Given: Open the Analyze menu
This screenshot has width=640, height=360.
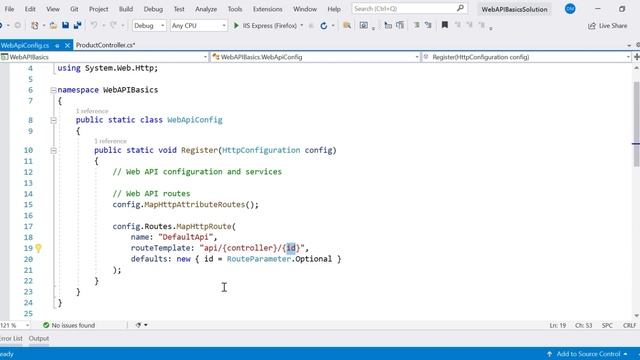Looking at the screenshot, I should click(206, 9).
